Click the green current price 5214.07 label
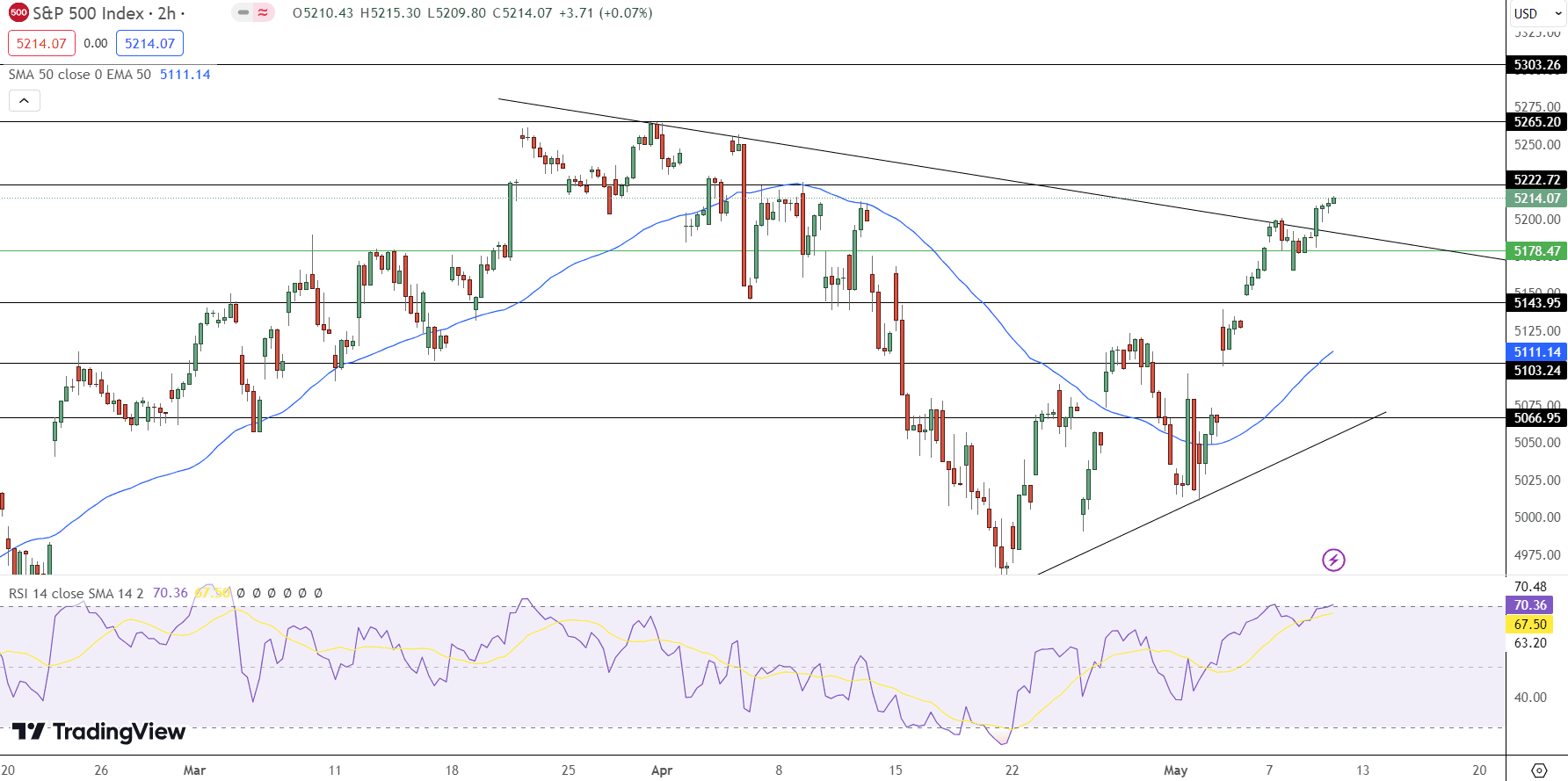The image size is (1568, 781). tap(1536, 199)
